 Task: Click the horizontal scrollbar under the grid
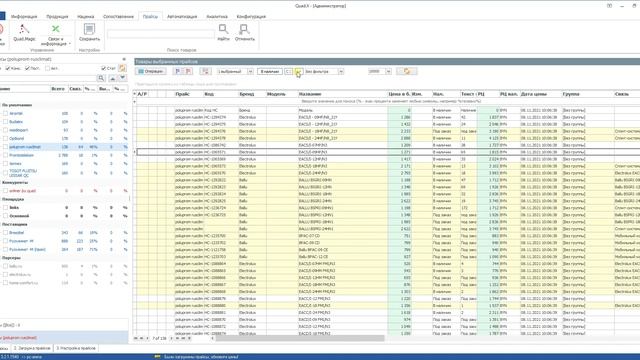click(x=300, y=338)
